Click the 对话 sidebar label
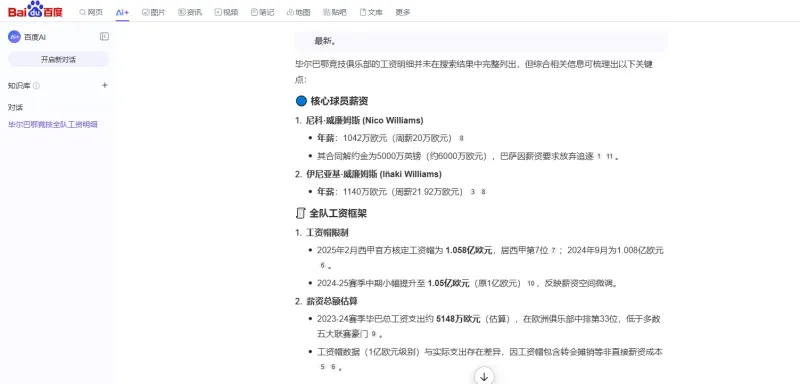This screenshot has width=800, height=384. [15, 107]
